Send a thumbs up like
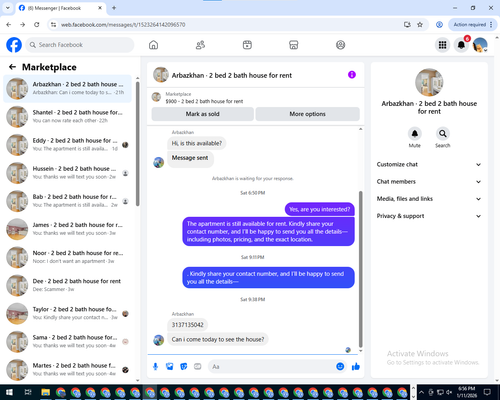500x400 pixels. [x=356, y=367]
